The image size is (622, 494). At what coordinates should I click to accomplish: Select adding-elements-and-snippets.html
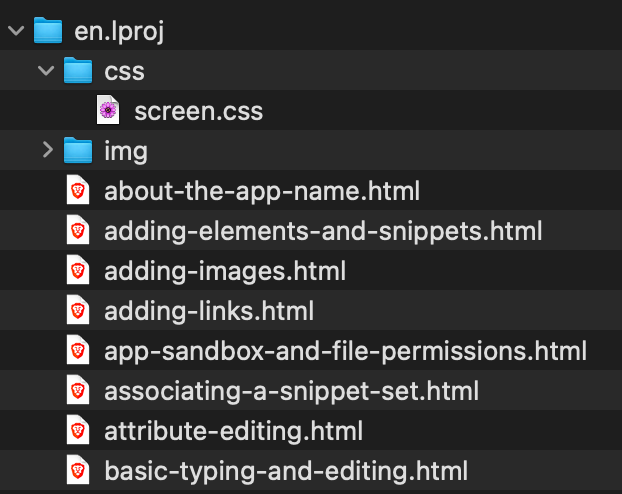pyautogui.click(x=323, y=231)
